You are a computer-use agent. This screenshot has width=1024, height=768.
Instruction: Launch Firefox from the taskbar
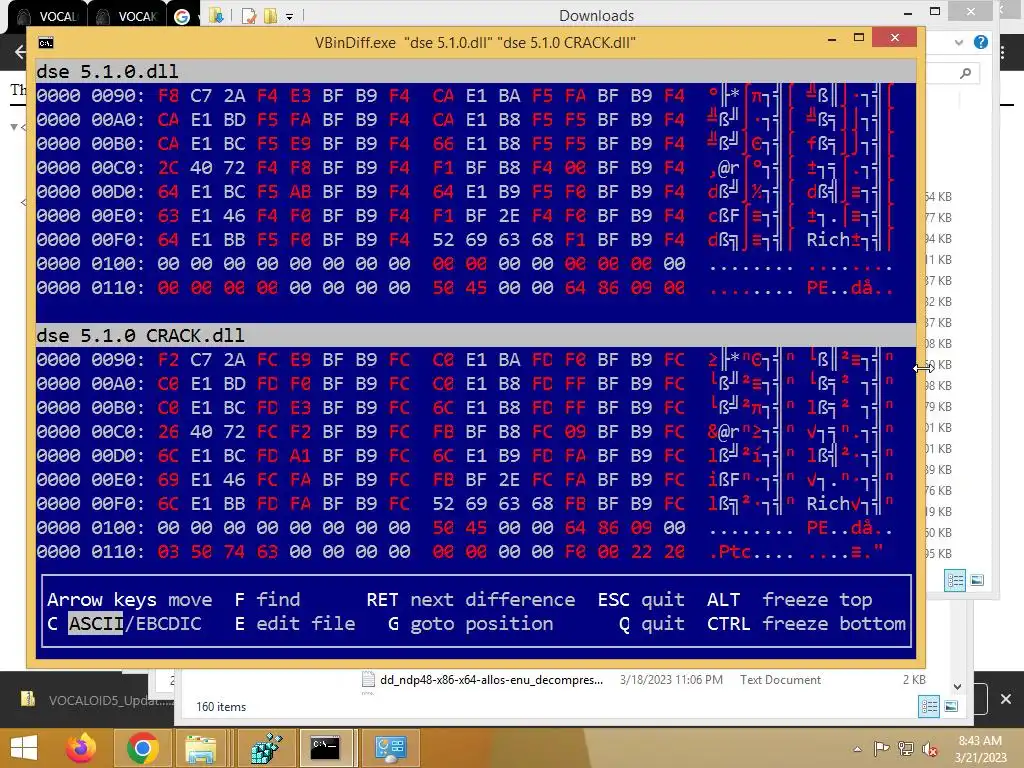[x=82, y=748]
